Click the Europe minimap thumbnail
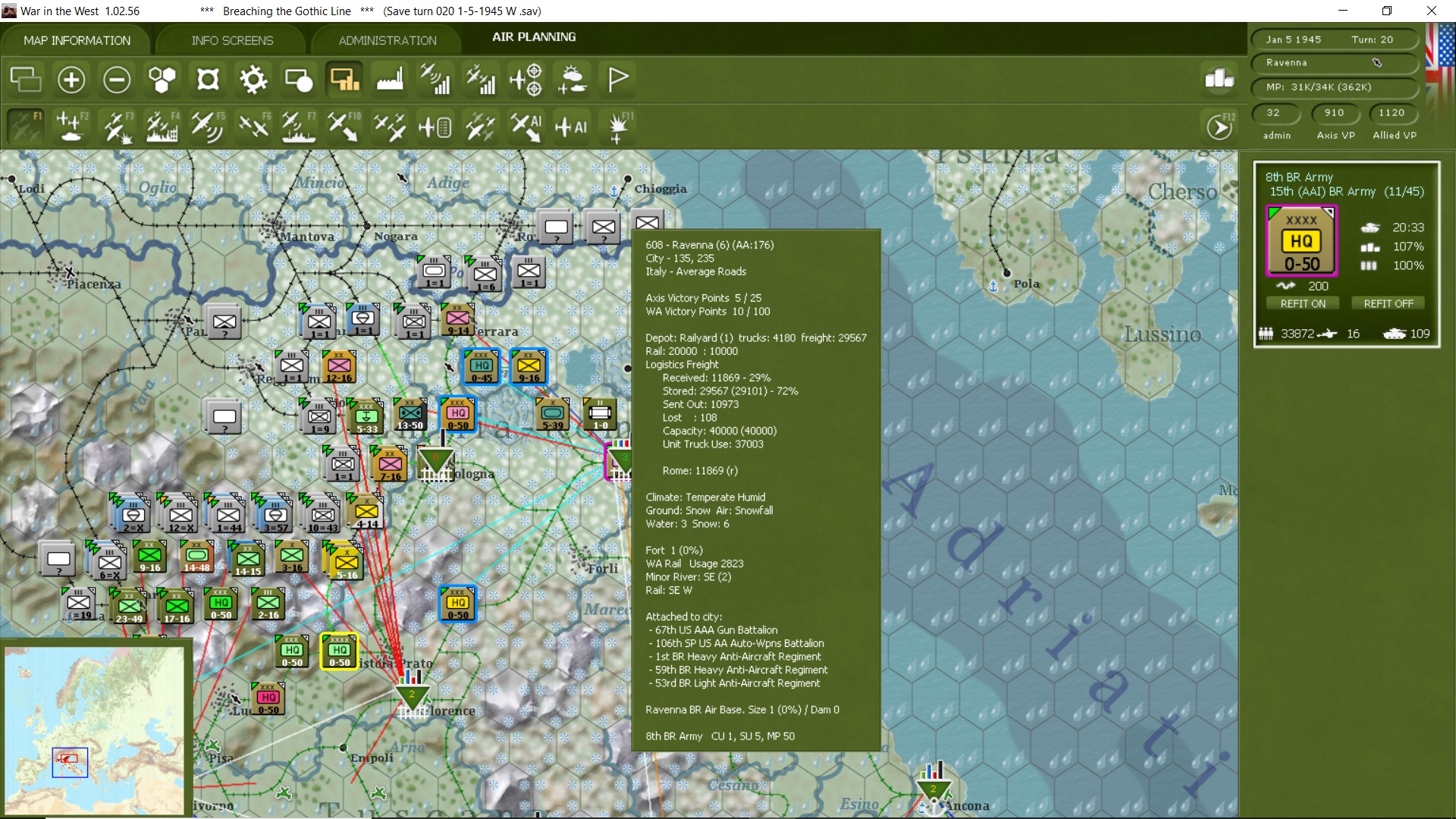 coord(94,730)
